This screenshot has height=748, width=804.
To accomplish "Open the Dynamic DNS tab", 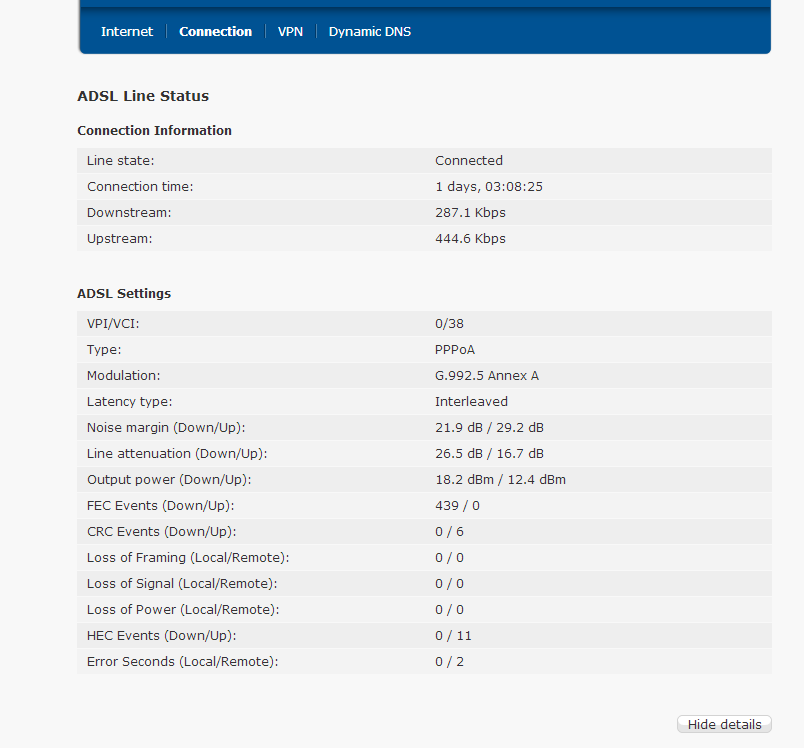I will [370, 32].
